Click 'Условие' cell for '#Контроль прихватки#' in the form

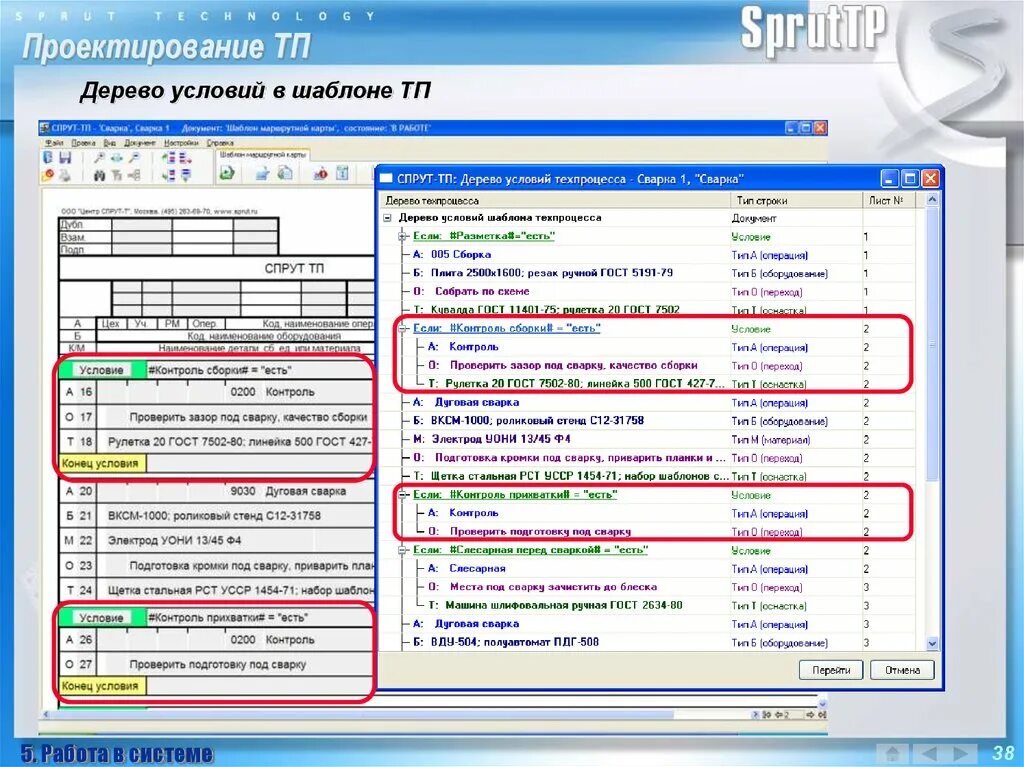click(102, 617)
